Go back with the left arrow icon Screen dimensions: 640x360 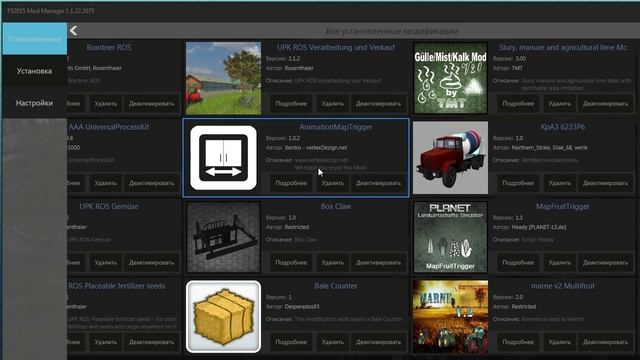(x=73, y=31)
